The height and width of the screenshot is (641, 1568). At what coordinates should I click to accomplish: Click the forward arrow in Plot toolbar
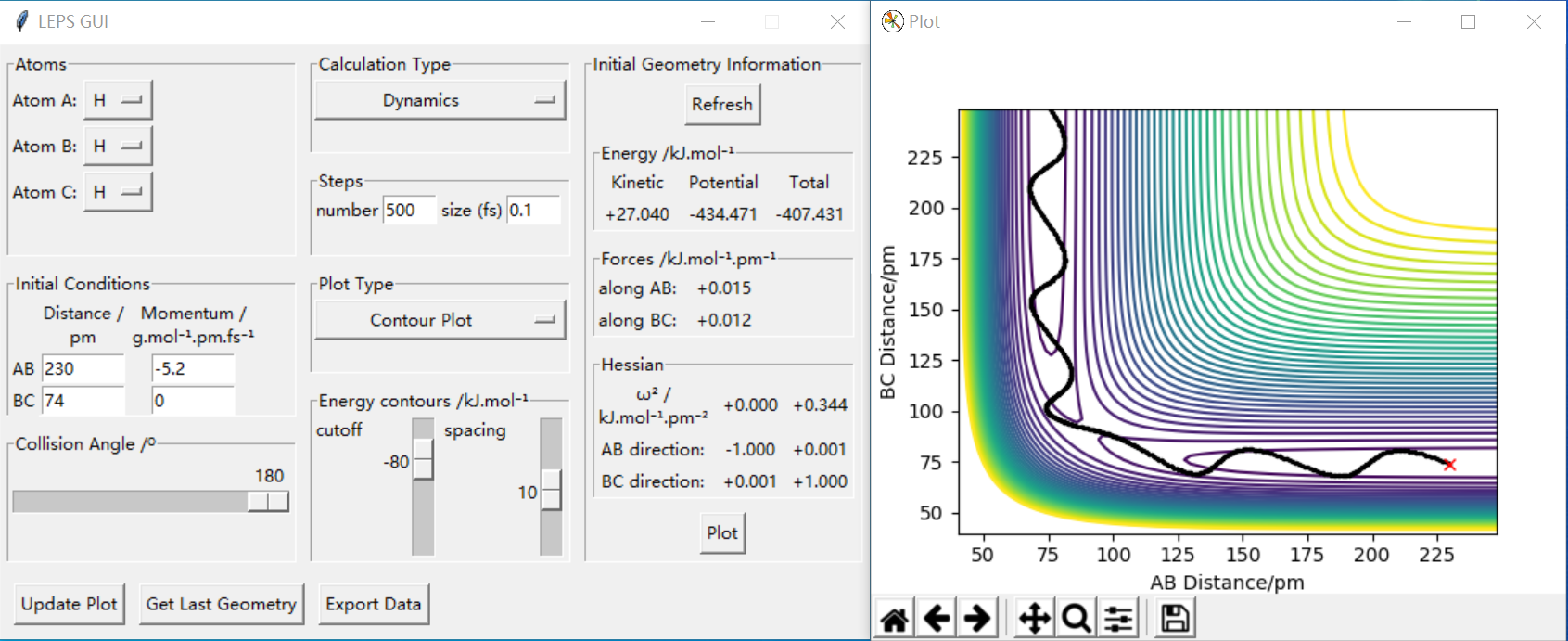pyautogui.click(x=977, y=618)
